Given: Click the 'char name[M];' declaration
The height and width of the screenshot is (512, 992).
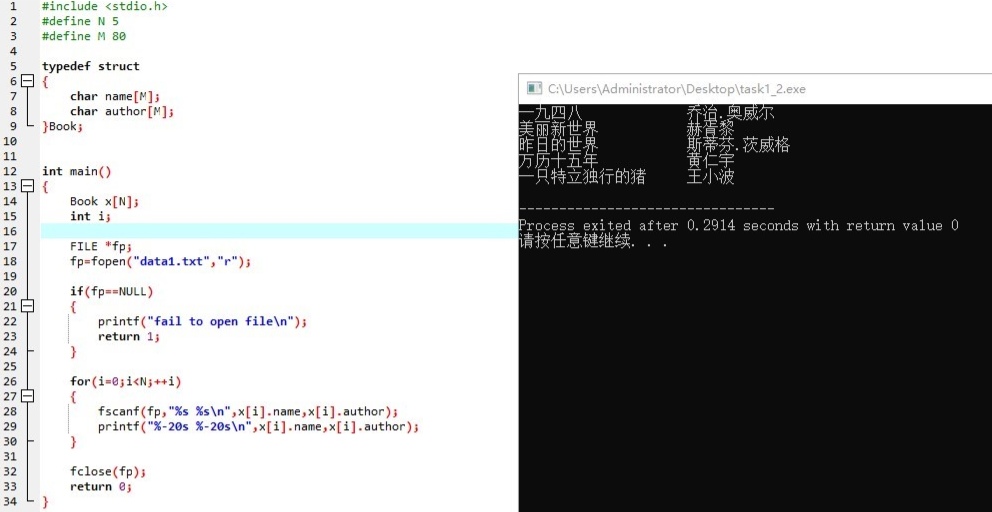Looking at the screenshot, I should pos(115,96).
